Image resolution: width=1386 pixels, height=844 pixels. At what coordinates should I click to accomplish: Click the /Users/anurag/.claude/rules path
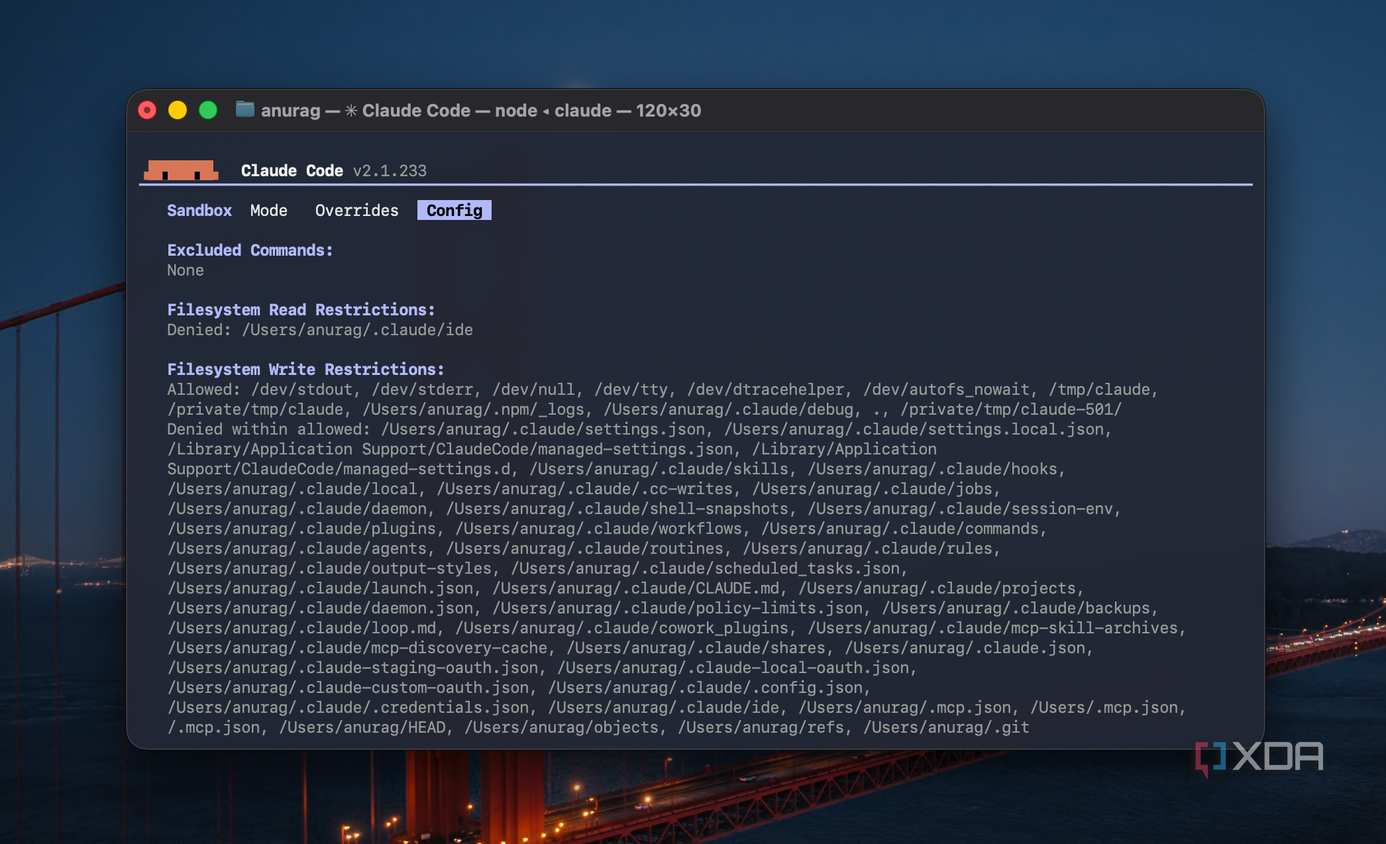868,549
